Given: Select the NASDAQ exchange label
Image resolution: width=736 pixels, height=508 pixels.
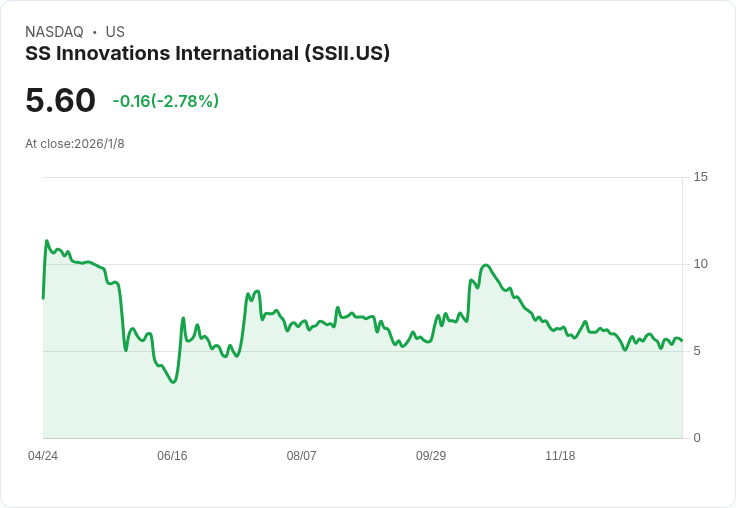Looking at the screenshot, I should 54,32.
